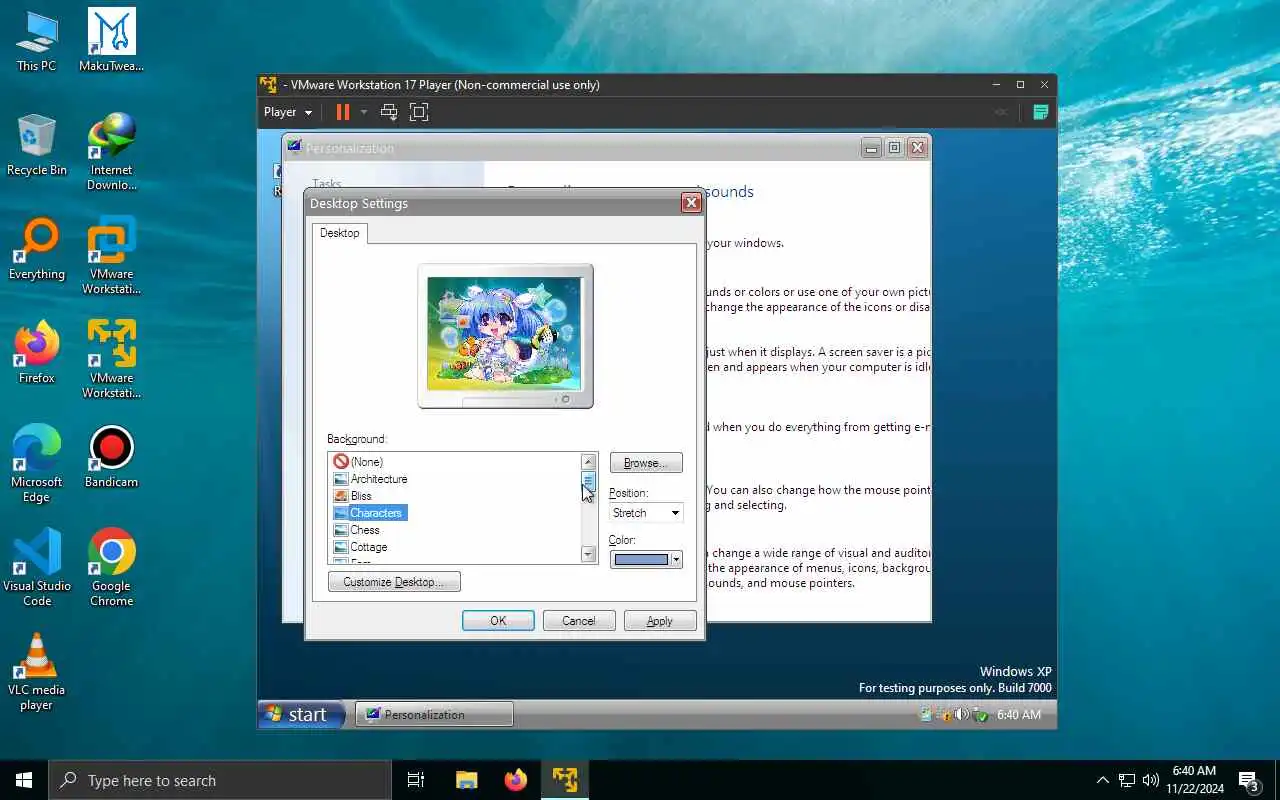Open the host notification center icon
The height and width of the screenshot is (800, 1280).
pyautogui.click(x=1249, y=780)
